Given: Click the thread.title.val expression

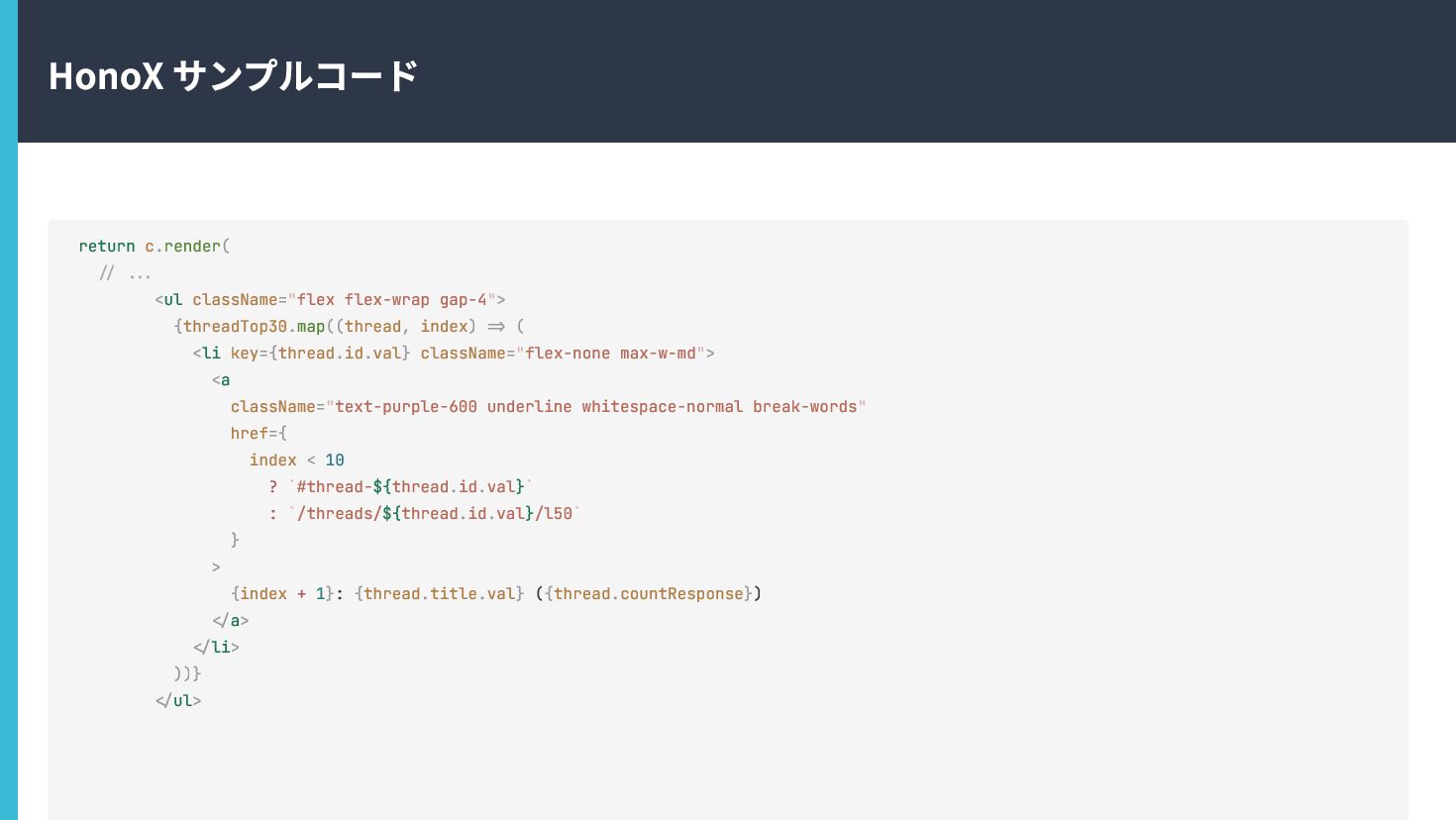Looking at the screenshot, I should pos(439,594).
